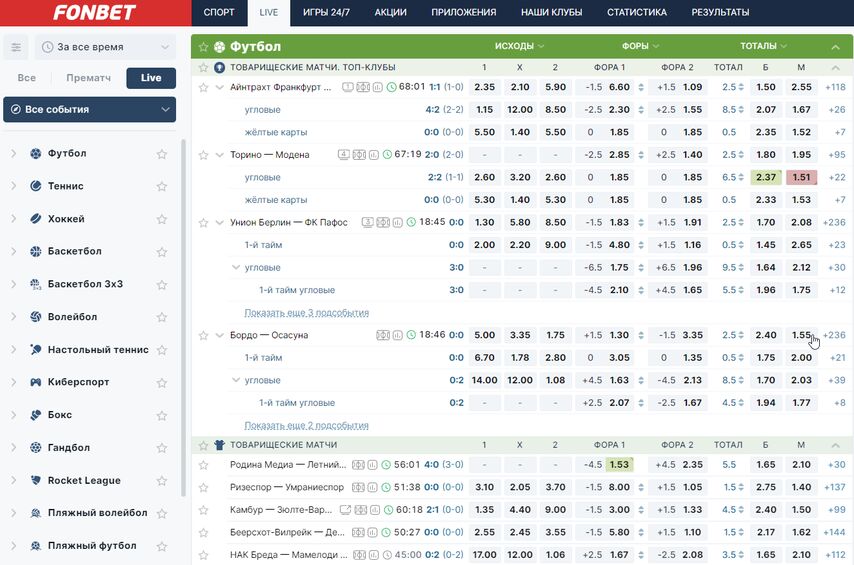Click the beach football icon

(x=36, y=546)
